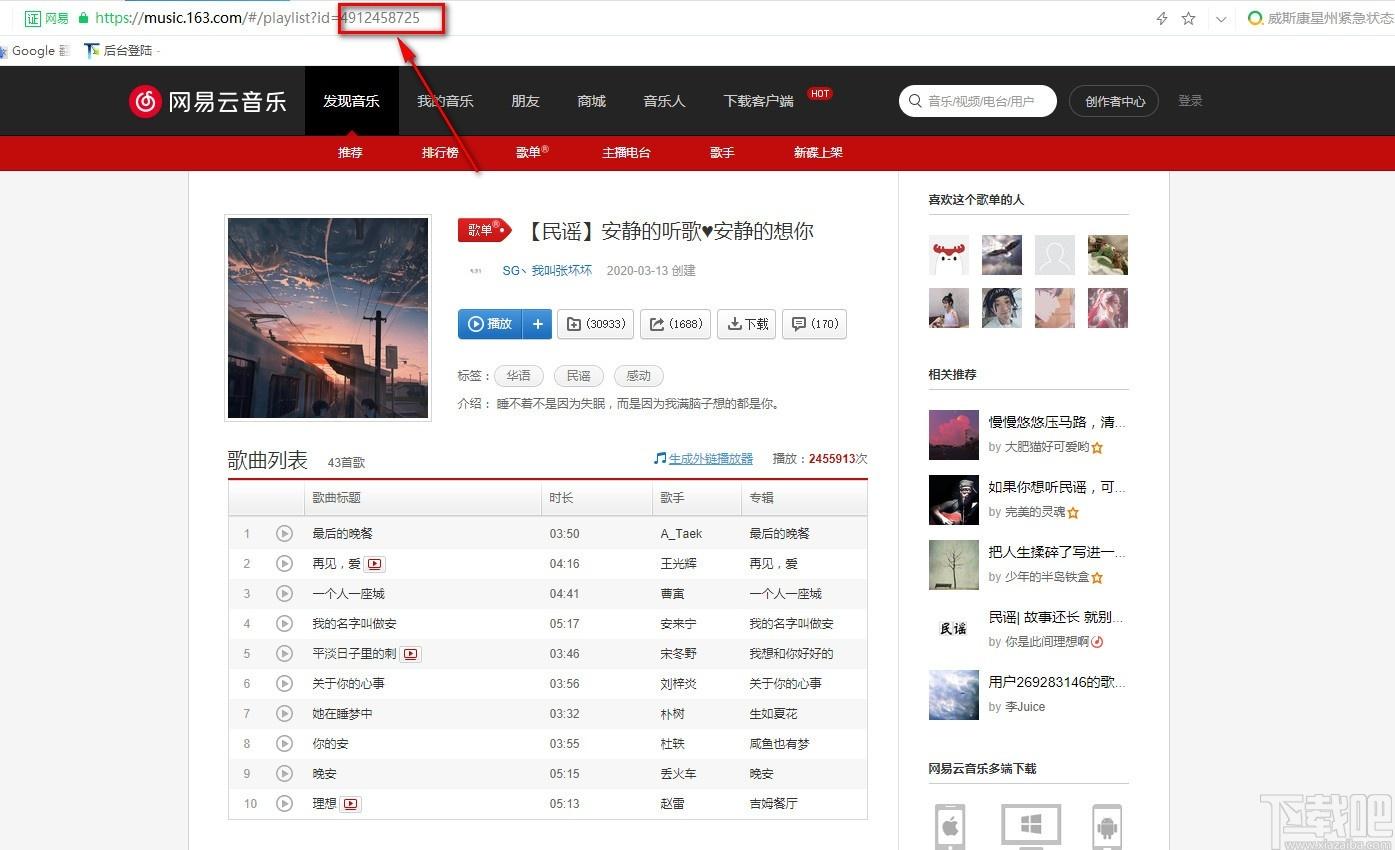Open MV icon next to 理想
Screen dimensions: 1395x850
(350, 804)
